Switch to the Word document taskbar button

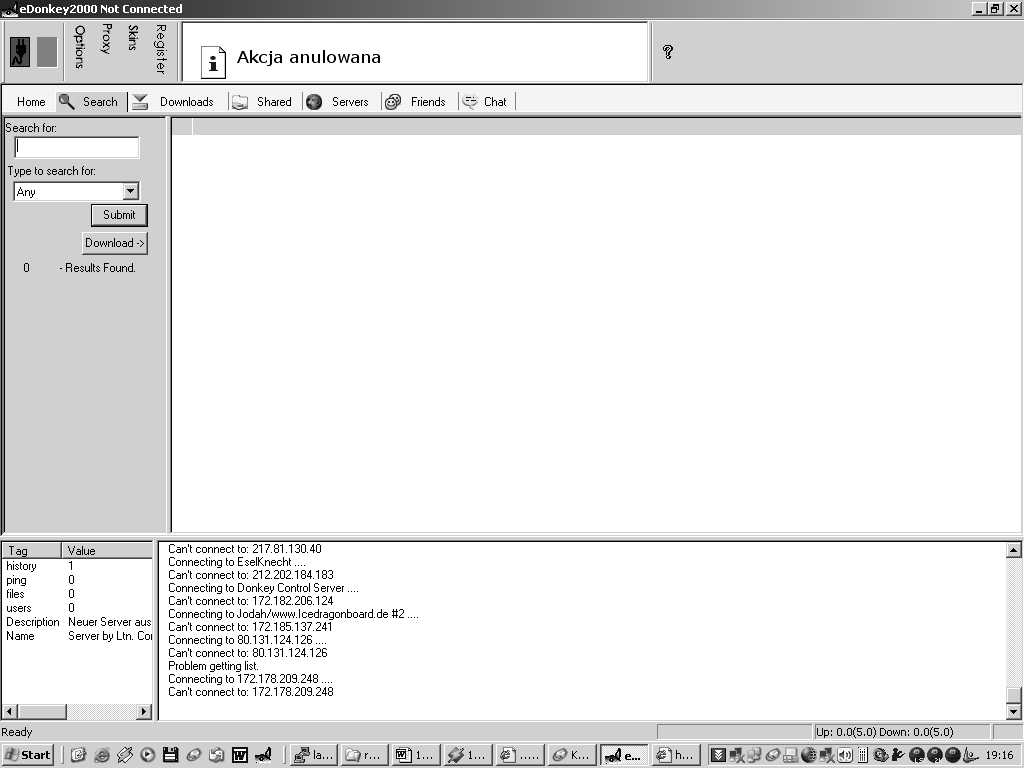click(x=415, y=755)
